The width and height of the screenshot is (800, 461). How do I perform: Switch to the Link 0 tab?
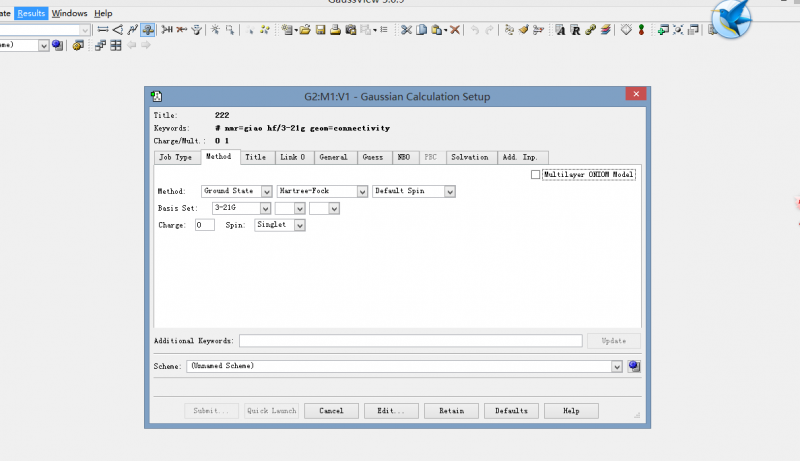coord(293,157)
